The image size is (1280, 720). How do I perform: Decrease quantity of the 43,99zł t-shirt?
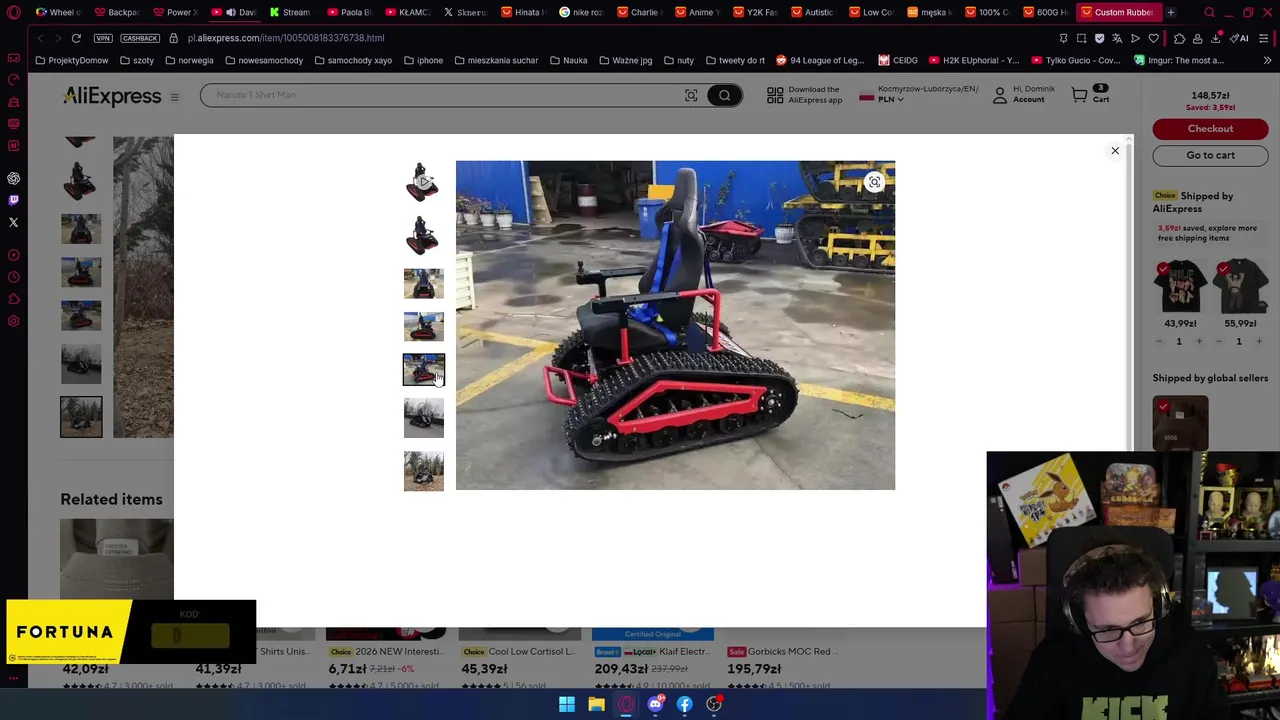(x=1159, y=342)
